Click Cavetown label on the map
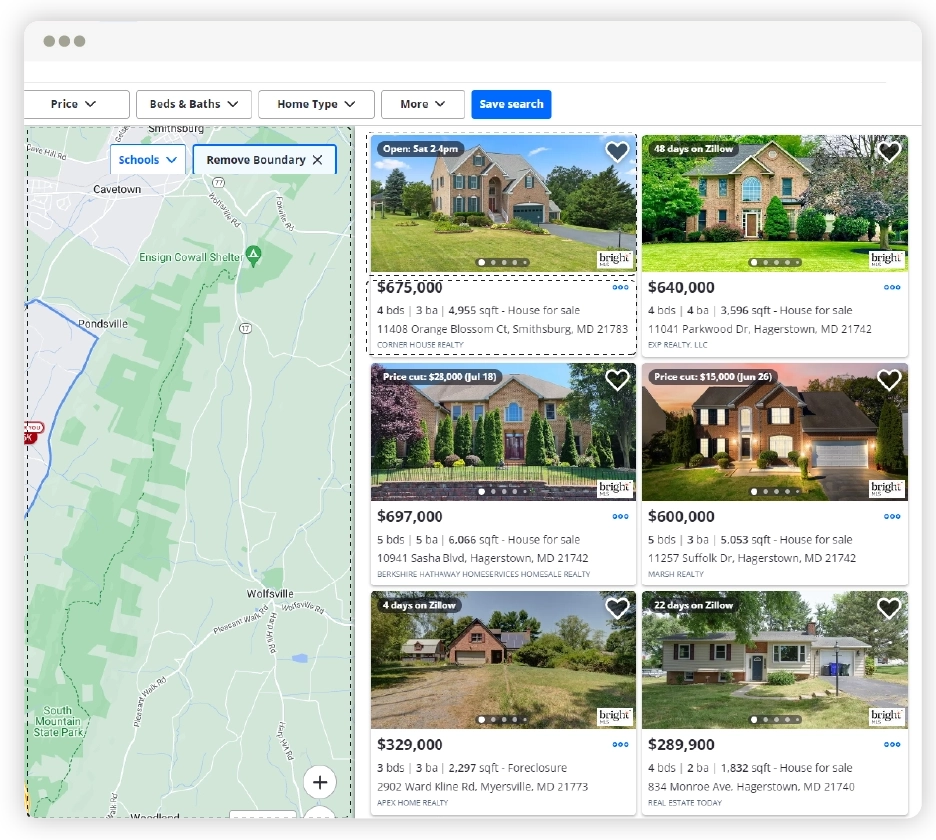The image size is (936, 840). point(117,189)
